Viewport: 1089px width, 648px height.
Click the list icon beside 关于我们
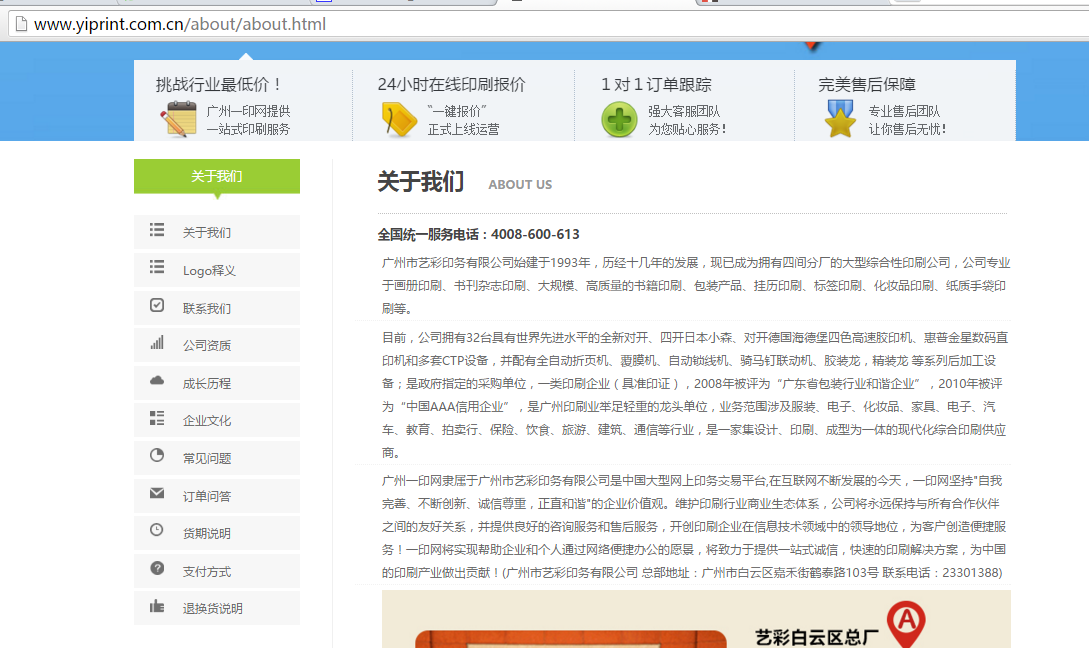click(157, 230)
